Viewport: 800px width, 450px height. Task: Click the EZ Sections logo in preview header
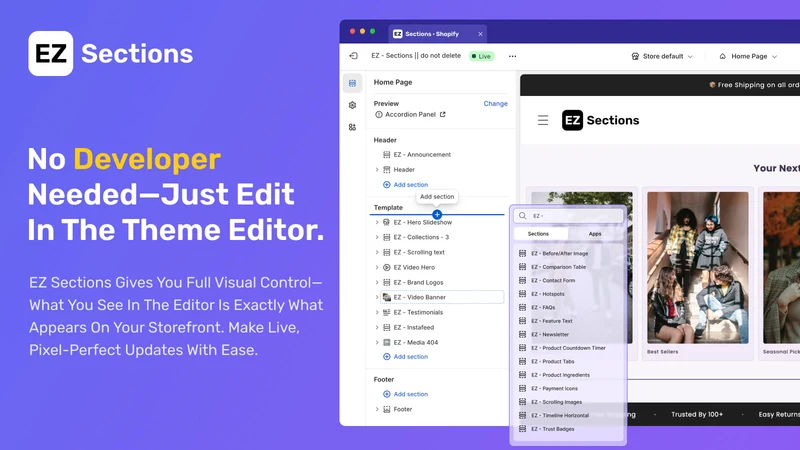coord(601,120)
